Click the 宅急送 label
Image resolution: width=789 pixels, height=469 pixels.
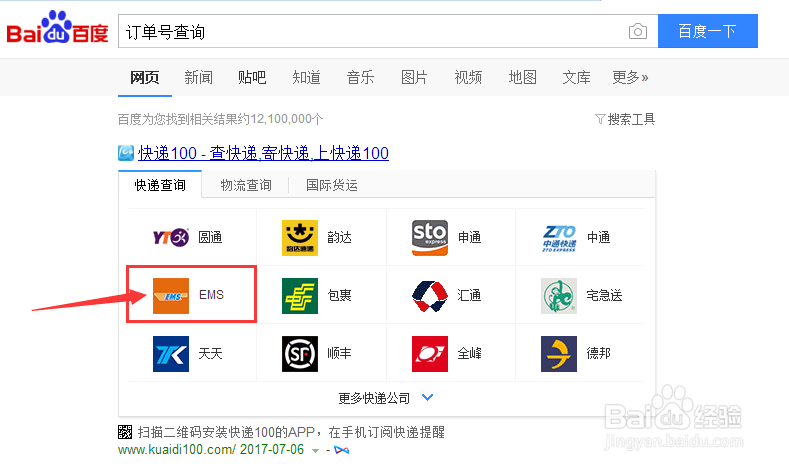[604, 295]
